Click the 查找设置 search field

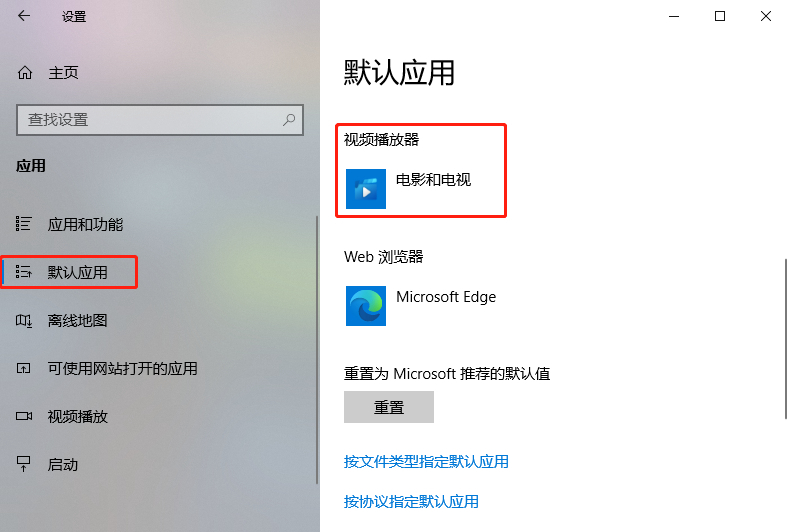[x=160, y=120]
